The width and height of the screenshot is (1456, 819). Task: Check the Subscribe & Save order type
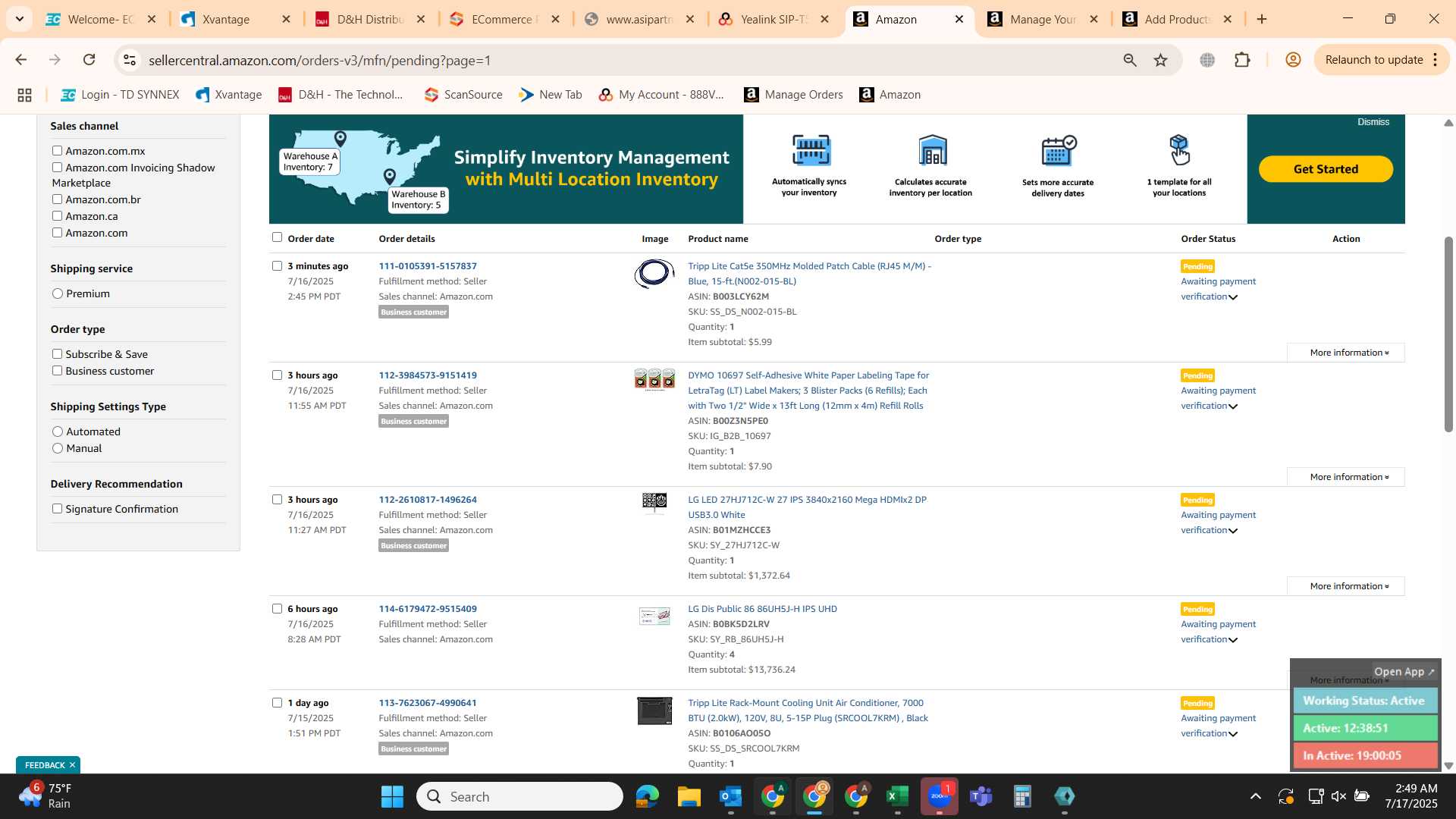tap(57, 354)
